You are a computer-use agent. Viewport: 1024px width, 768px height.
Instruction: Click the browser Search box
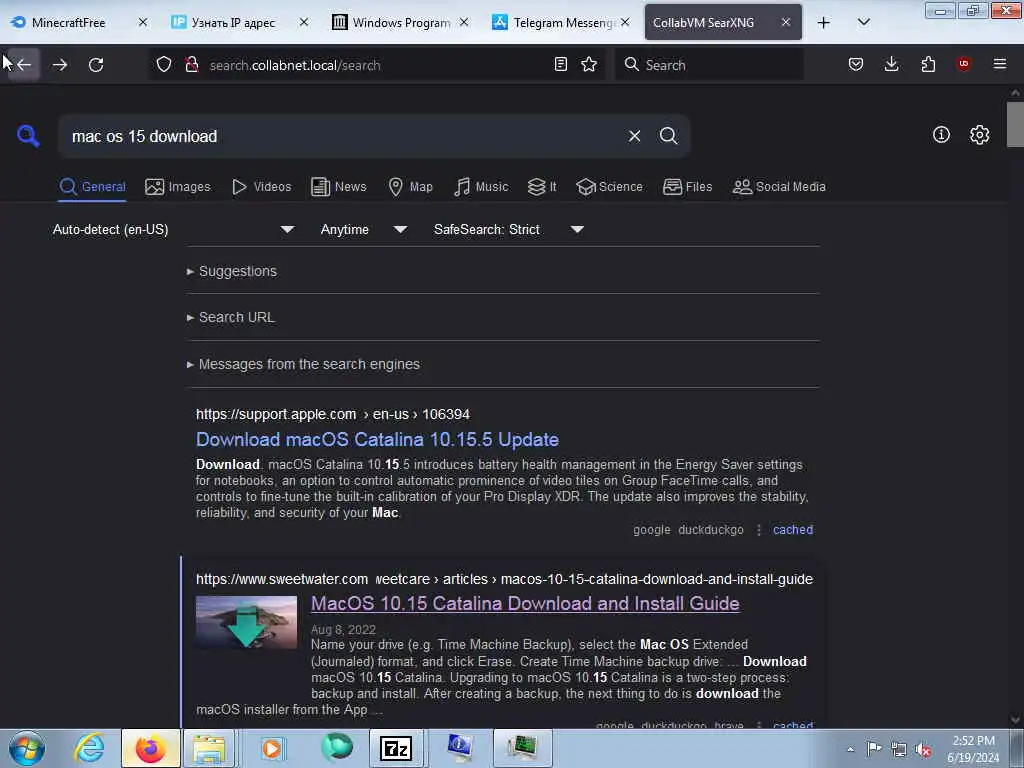pyautogui.click(x=709, y=65)
